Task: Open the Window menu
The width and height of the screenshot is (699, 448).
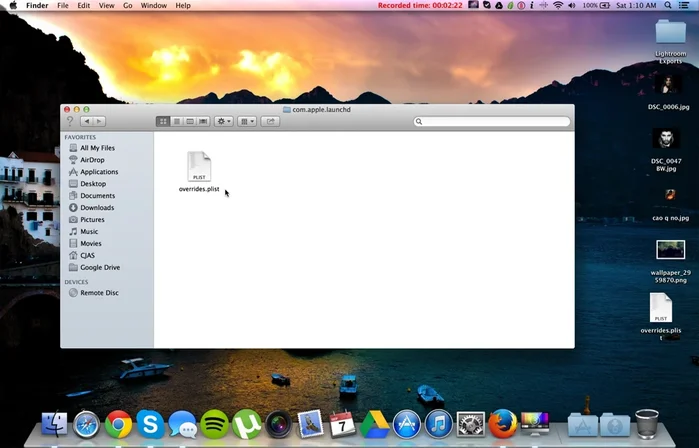Action: pos(154,5)
